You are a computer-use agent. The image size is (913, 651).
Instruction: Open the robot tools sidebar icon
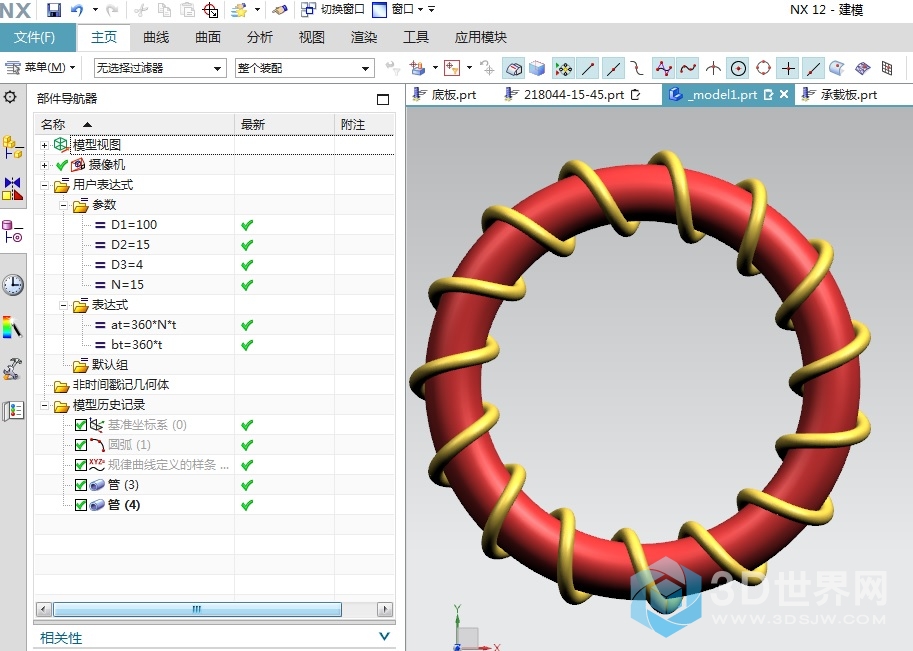pos(12,369)
